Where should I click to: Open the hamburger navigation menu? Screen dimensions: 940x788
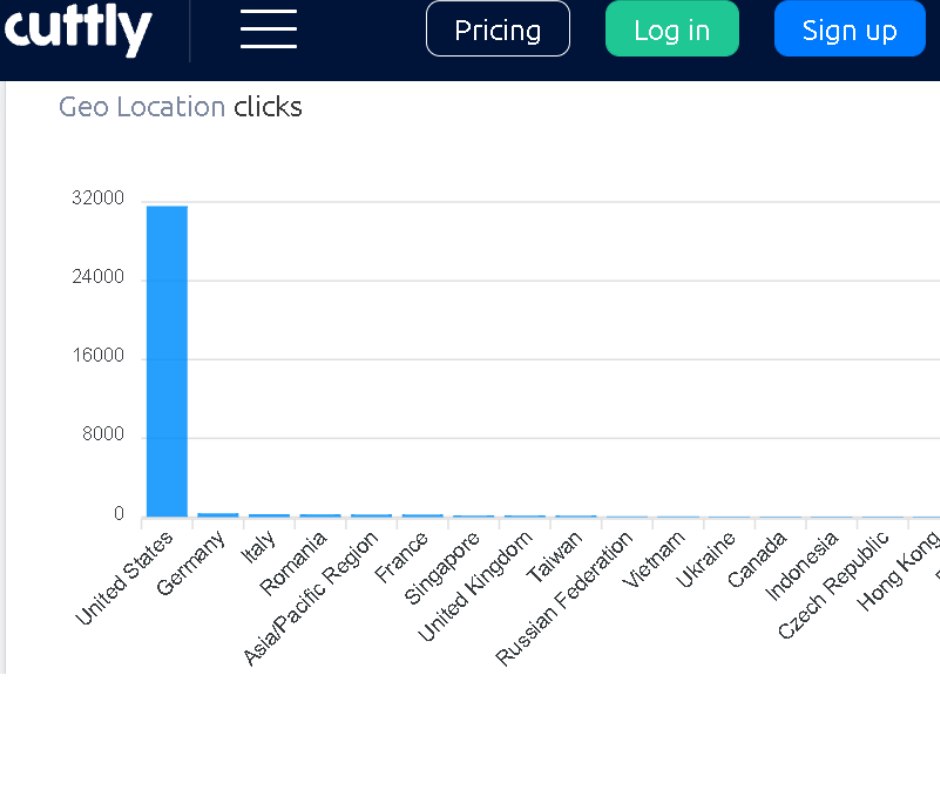pyautogui.click(x=267, y=30)
